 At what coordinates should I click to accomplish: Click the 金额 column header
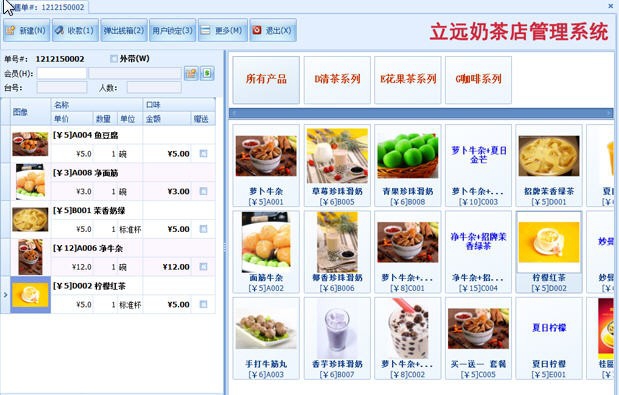coord(167,119)
